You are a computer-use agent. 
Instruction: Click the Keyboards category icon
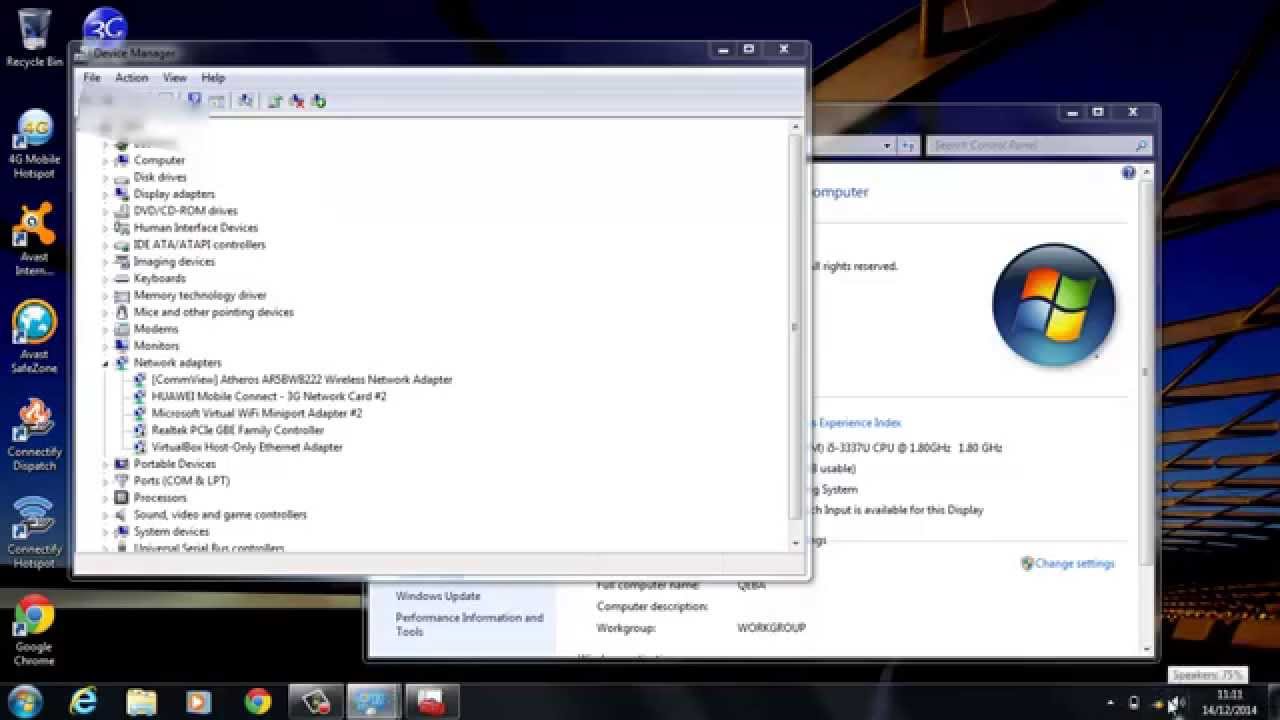coord(122,279)
